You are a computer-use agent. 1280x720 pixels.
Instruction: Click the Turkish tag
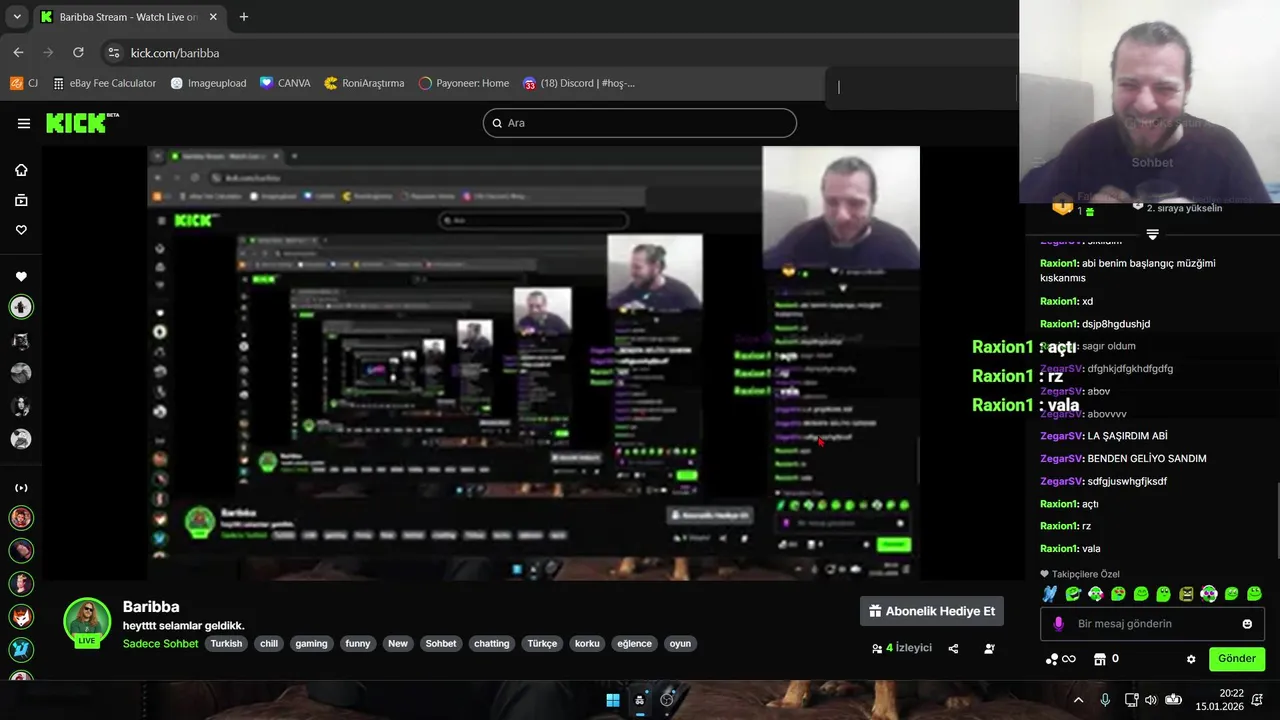(226, 644)
